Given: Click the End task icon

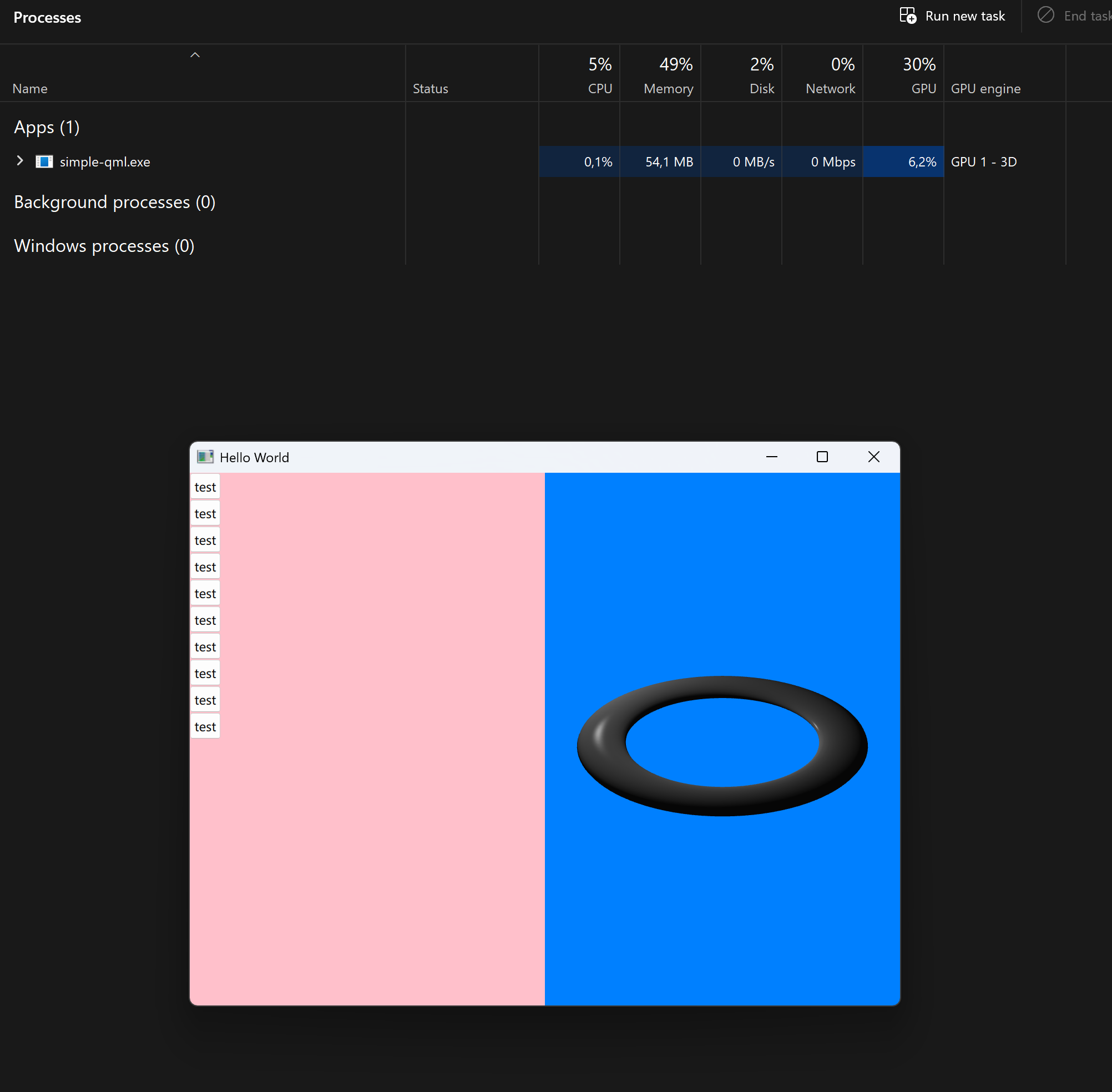Looking at the screenshot, I should 1045,15.
